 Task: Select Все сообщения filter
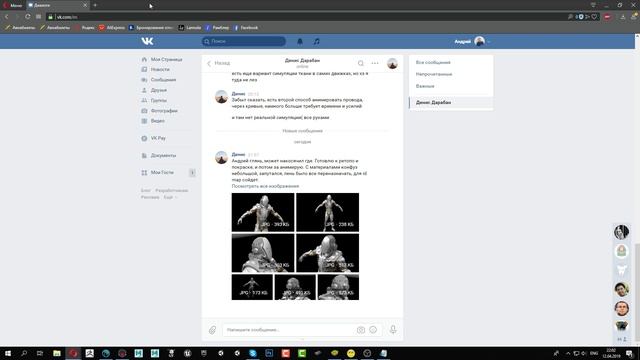coord(433,62)
